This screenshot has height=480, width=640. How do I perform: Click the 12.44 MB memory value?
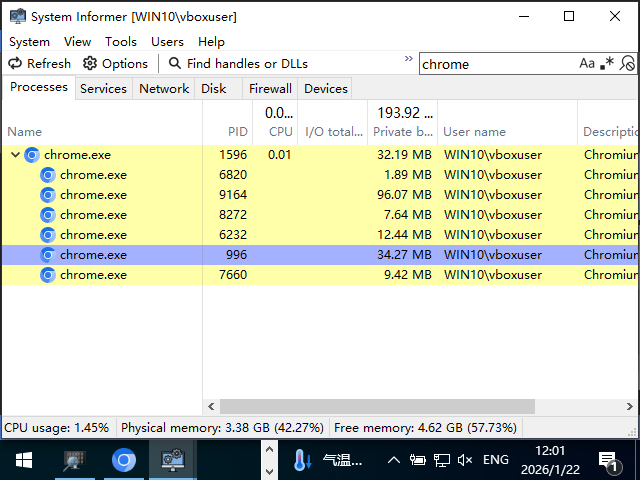coord(404,235)
